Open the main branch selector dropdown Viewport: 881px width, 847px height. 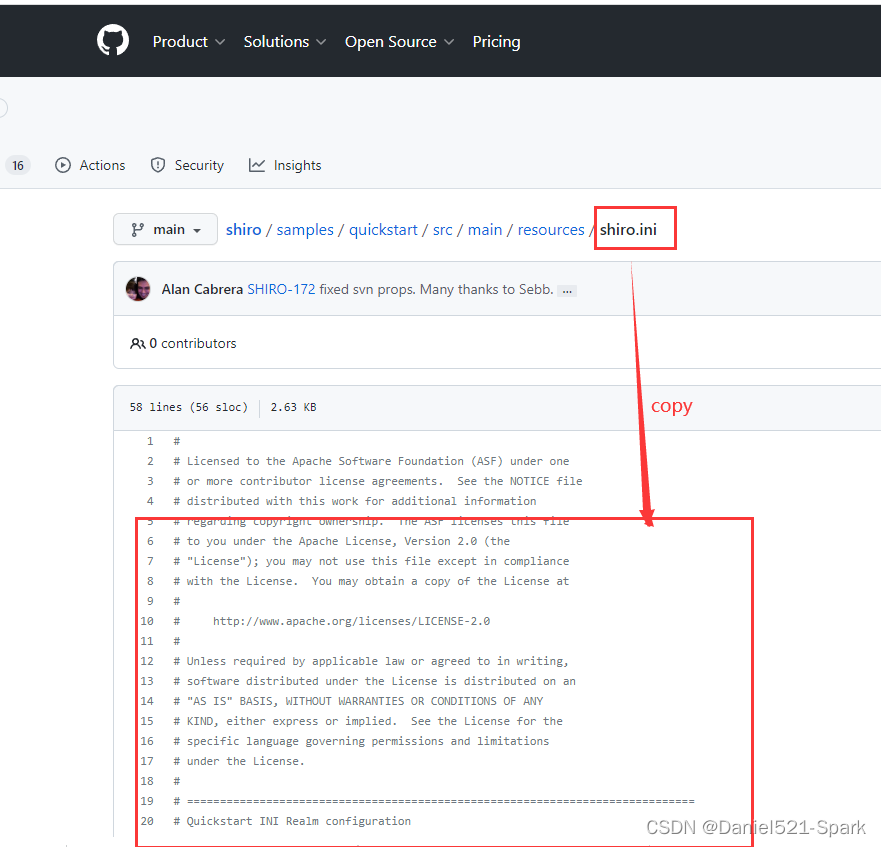(x=165, y=229)
